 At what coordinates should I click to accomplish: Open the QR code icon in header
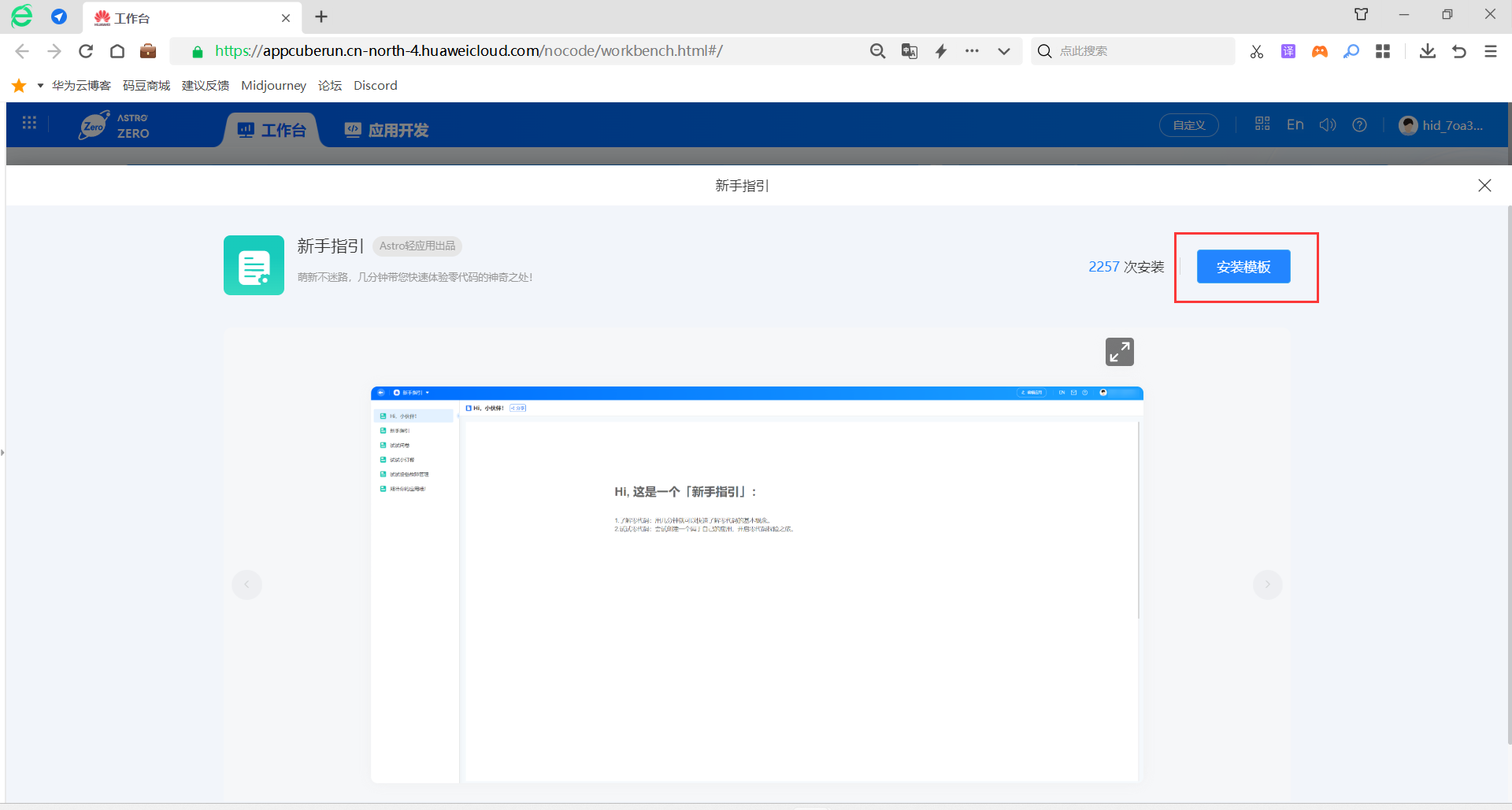tap(1262, 124)
